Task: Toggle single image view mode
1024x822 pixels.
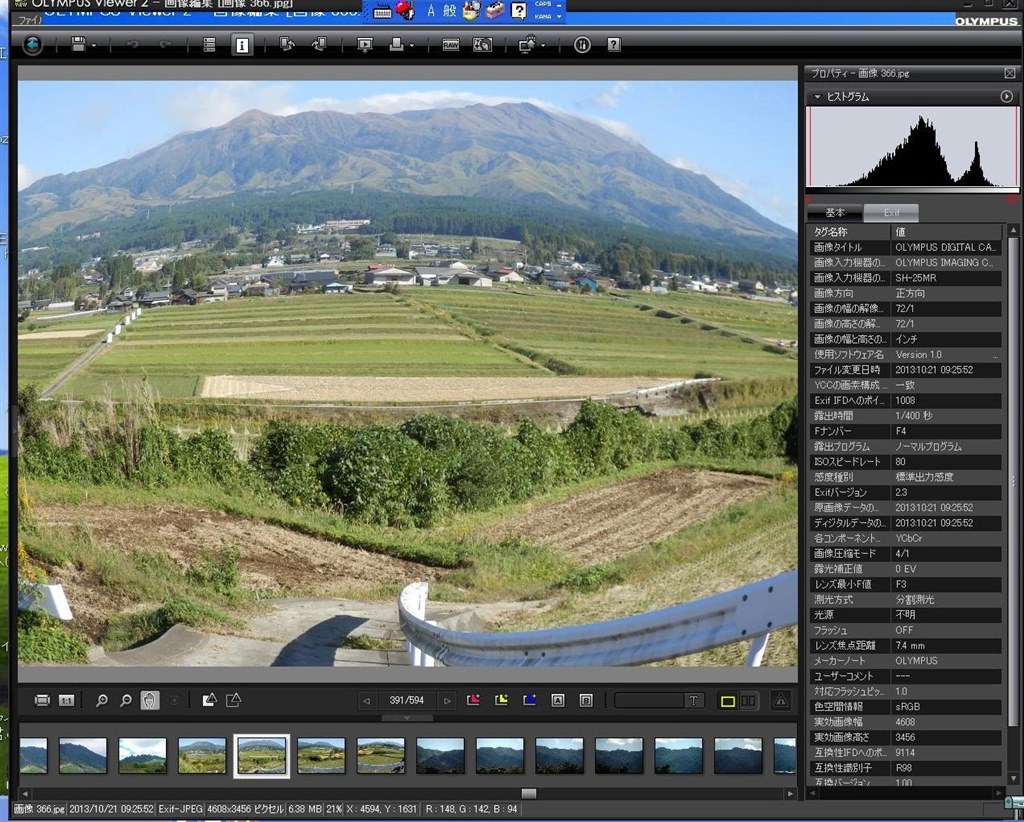Action: tap(727, 700)
